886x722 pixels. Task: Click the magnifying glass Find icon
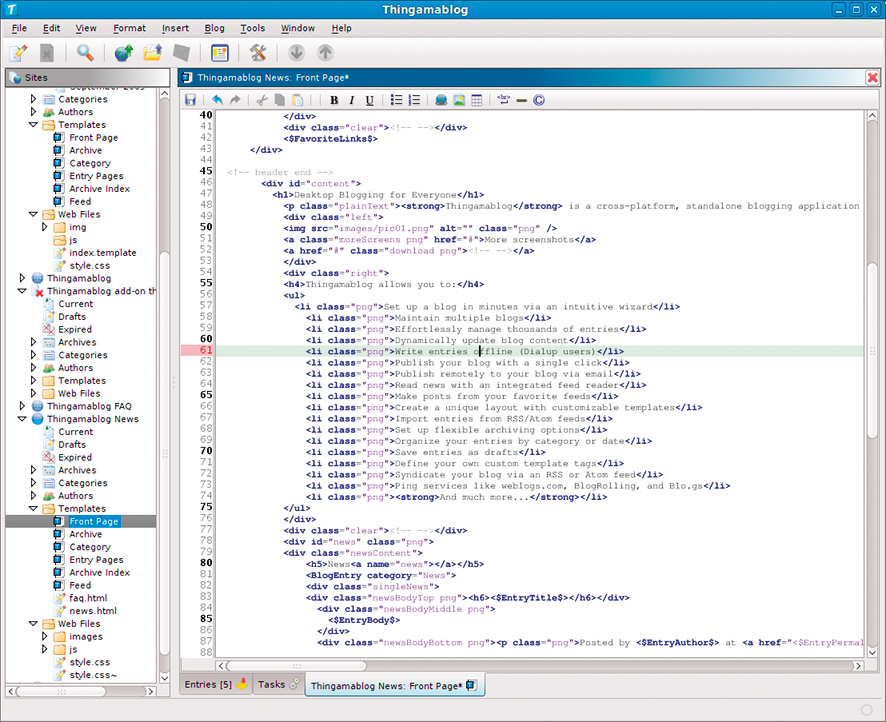click(x=85, y=53)
